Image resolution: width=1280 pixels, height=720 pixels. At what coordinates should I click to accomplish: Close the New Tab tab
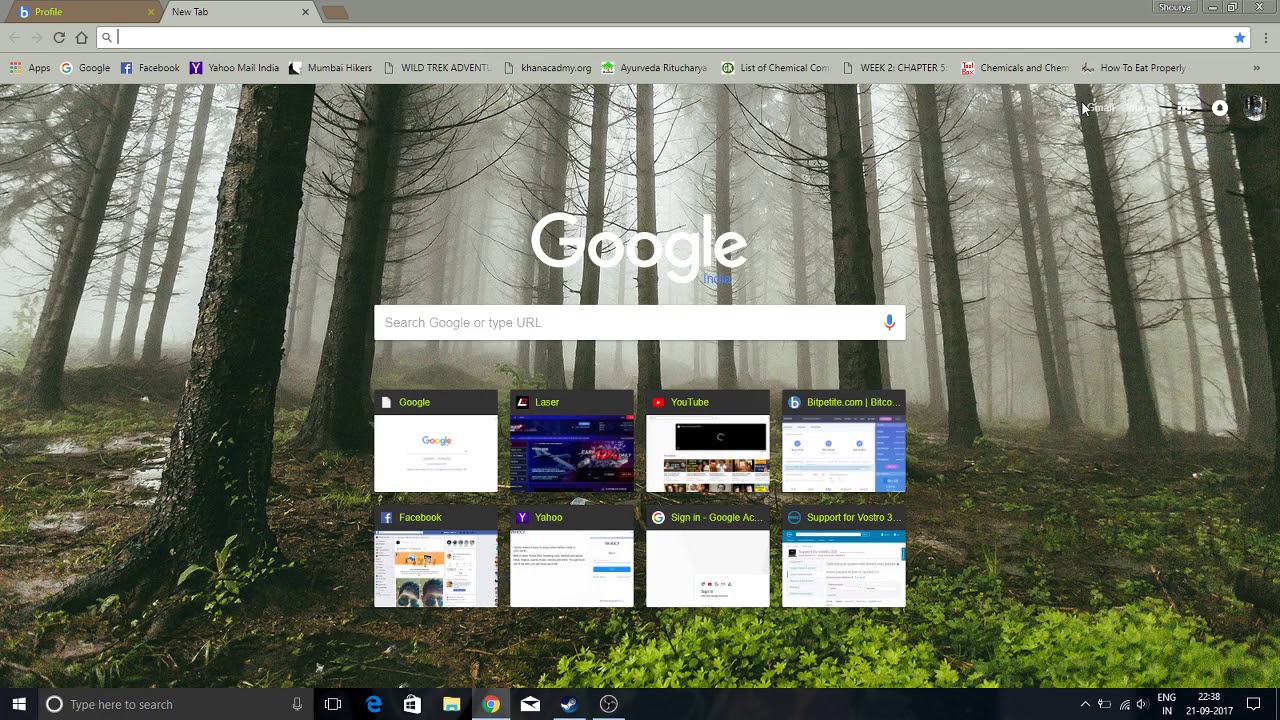[x=305, y=12]
